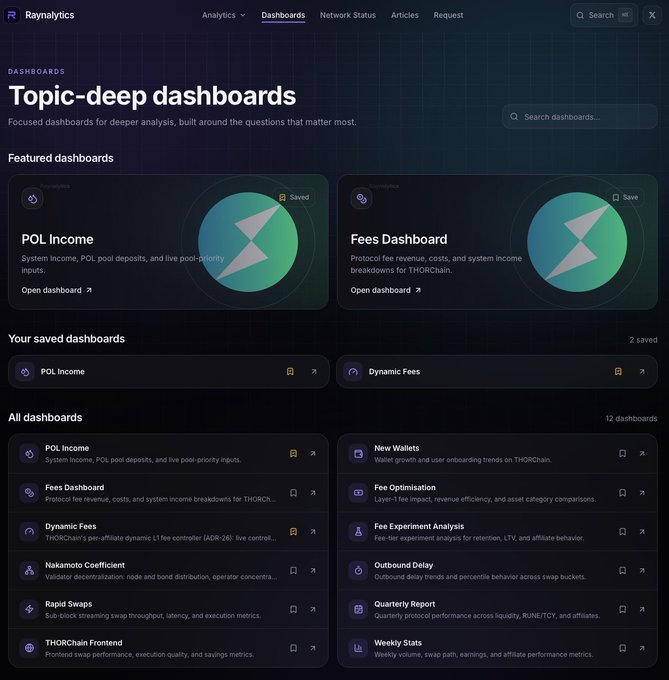The width and height of the screenshot is (669, 680).
Task: Click the coins icon on featured Fees Dashboard
Action: click(361, 199)
